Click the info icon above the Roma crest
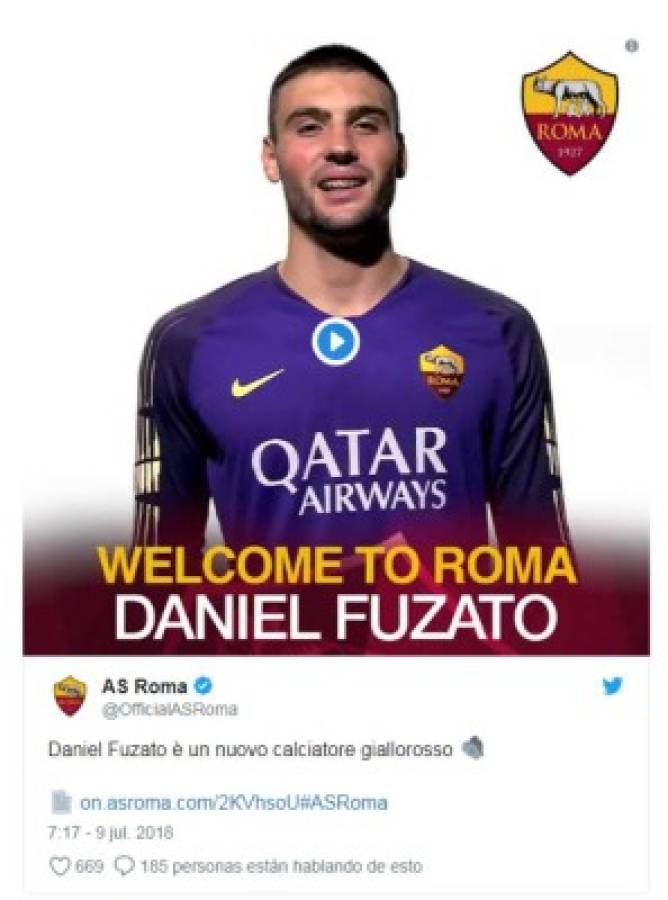This screenshot has height=900, width=668. tap(631, 46)
